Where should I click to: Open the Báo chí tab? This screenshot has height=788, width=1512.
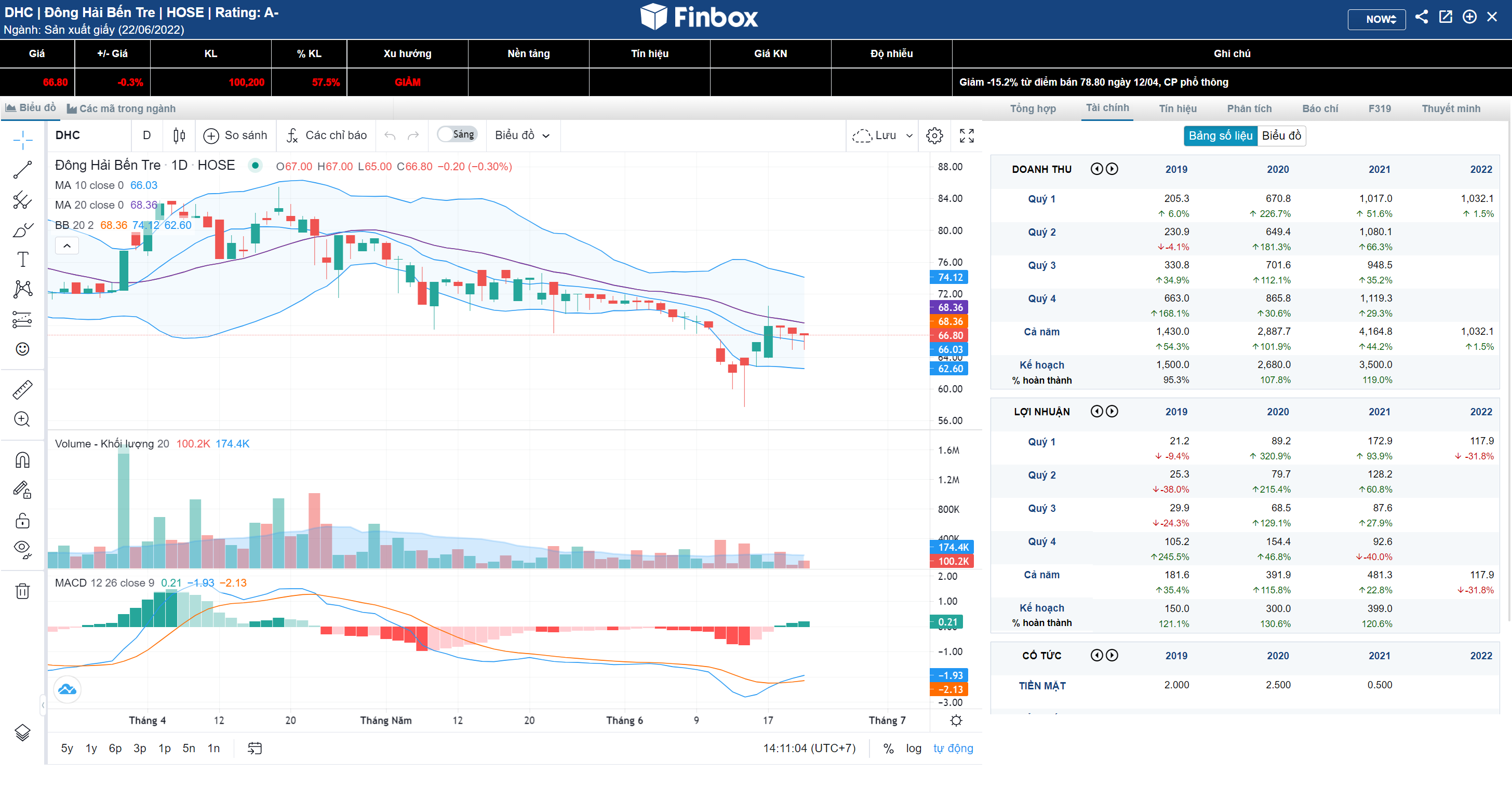coord(1320,108)
